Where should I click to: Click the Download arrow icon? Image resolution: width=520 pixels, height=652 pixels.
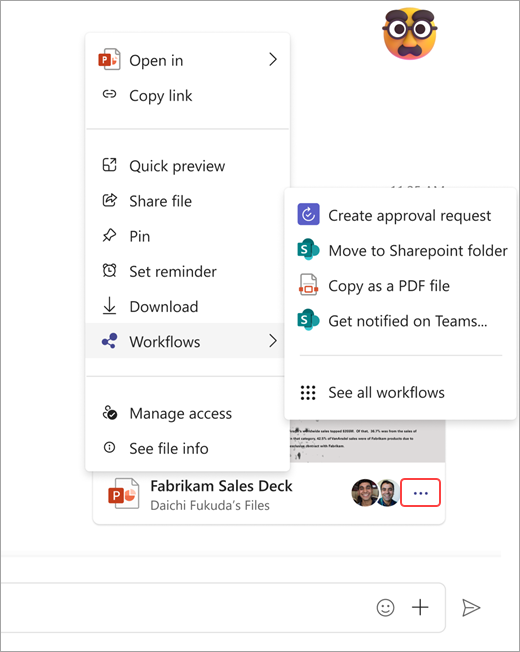[109, 306]
